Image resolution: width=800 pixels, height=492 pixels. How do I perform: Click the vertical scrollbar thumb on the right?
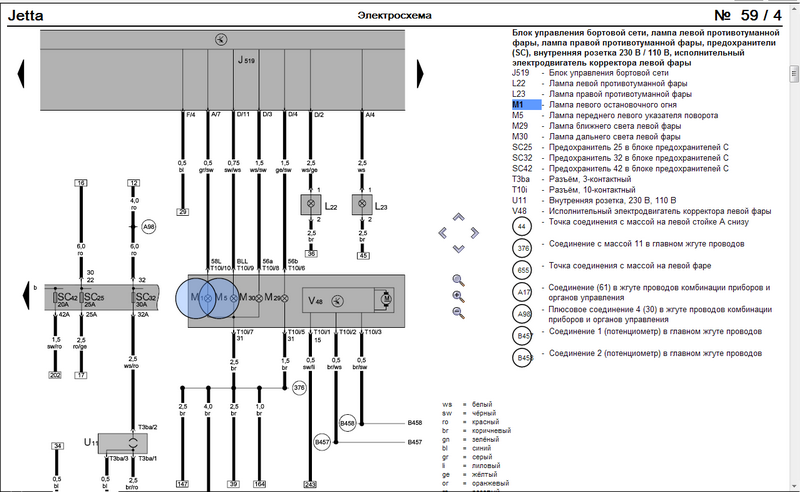(x=794, y=74)
